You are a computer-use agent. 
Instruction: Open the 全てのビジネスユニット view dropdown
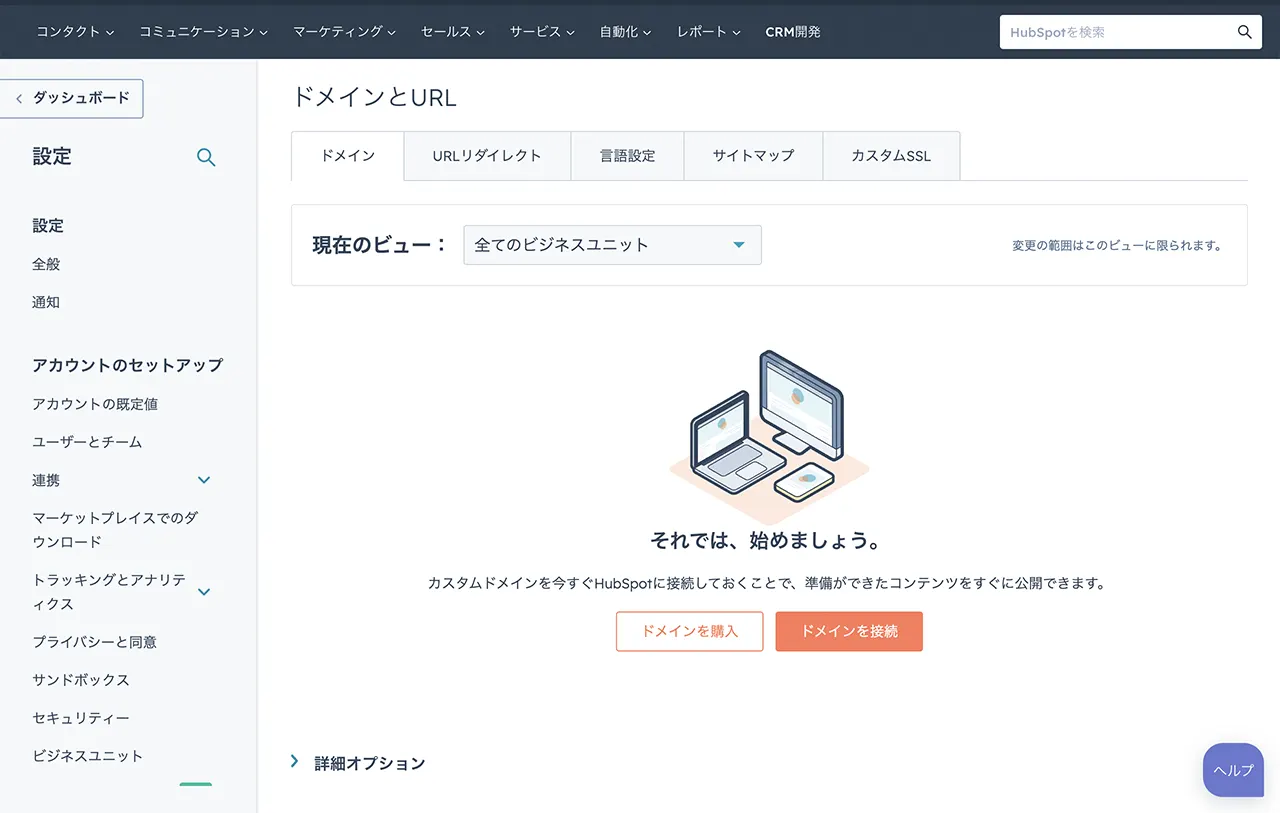coord(612,245)
